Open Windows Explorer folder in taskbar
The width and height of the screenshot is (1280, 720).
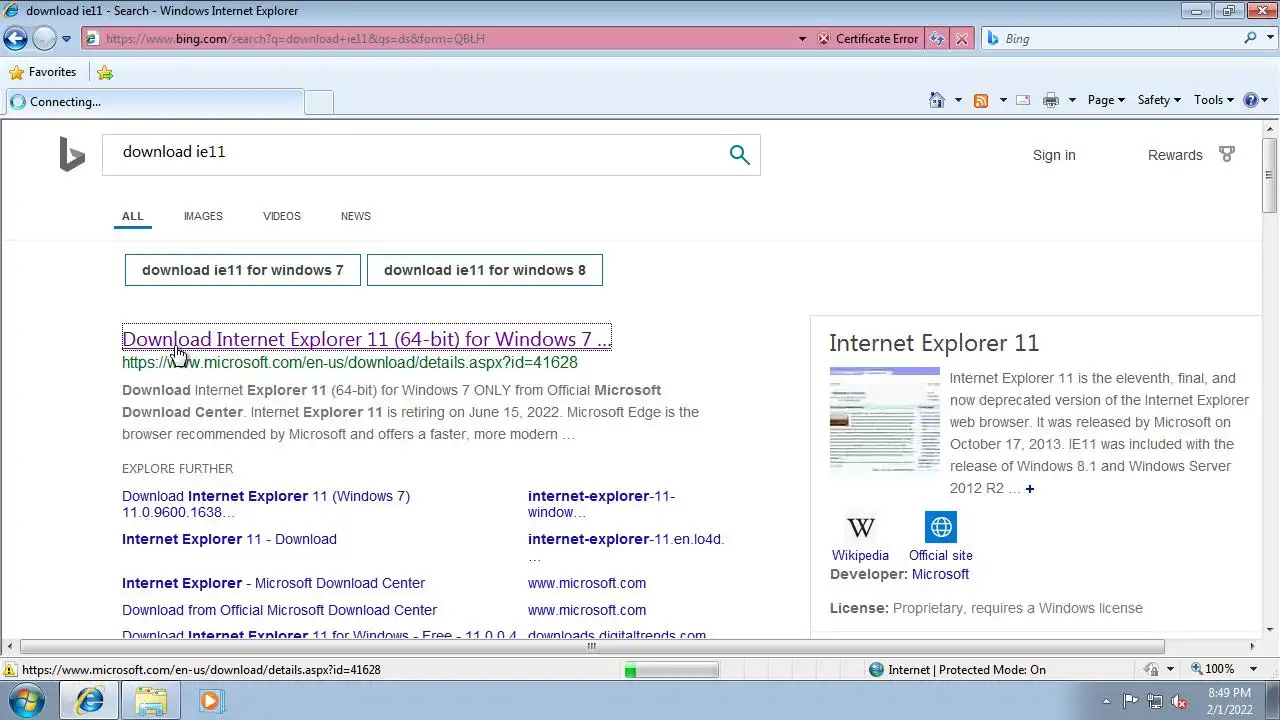151,701
